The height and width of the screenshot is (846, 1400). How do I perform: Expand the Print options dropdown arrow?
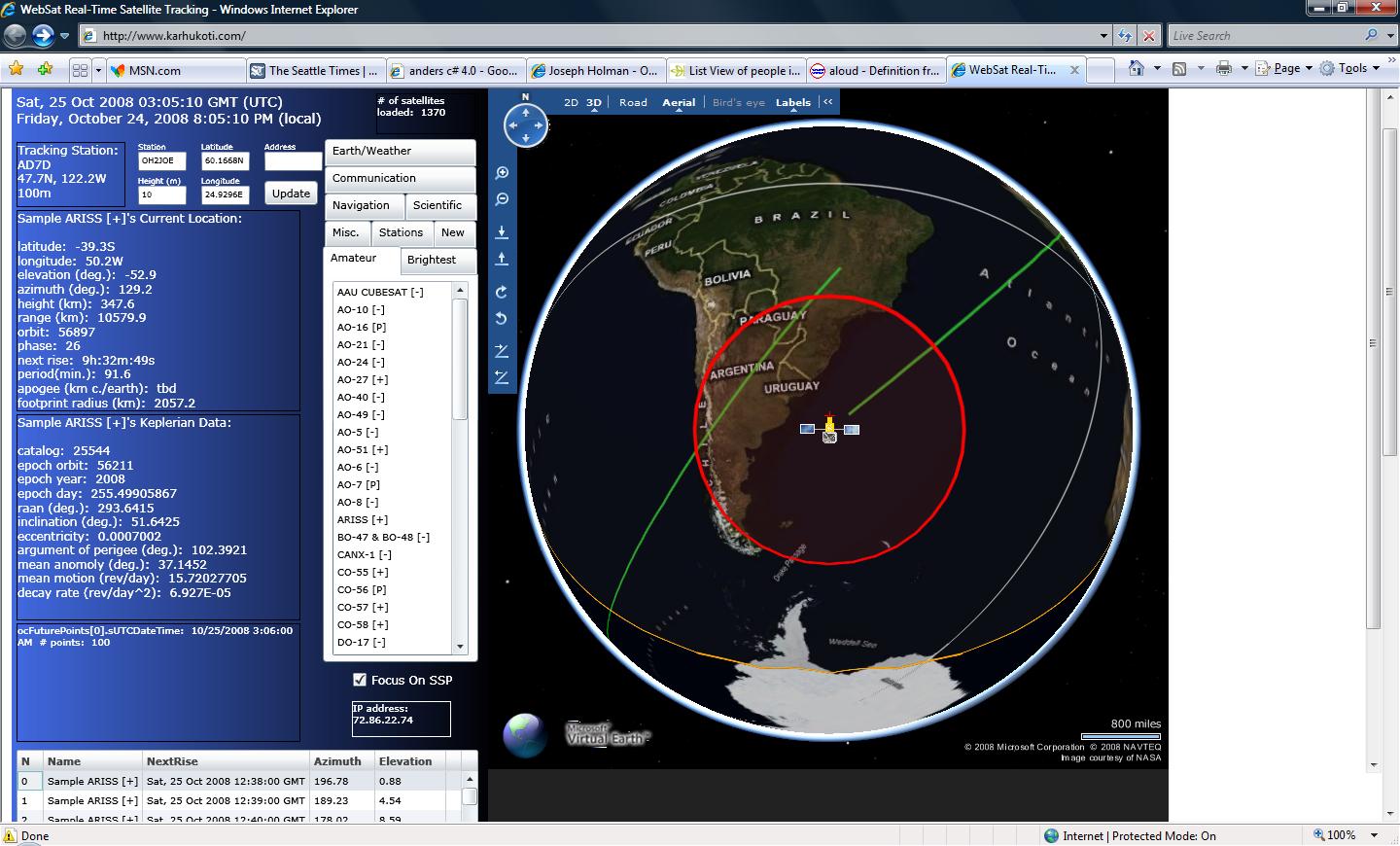click(1243, 68)
